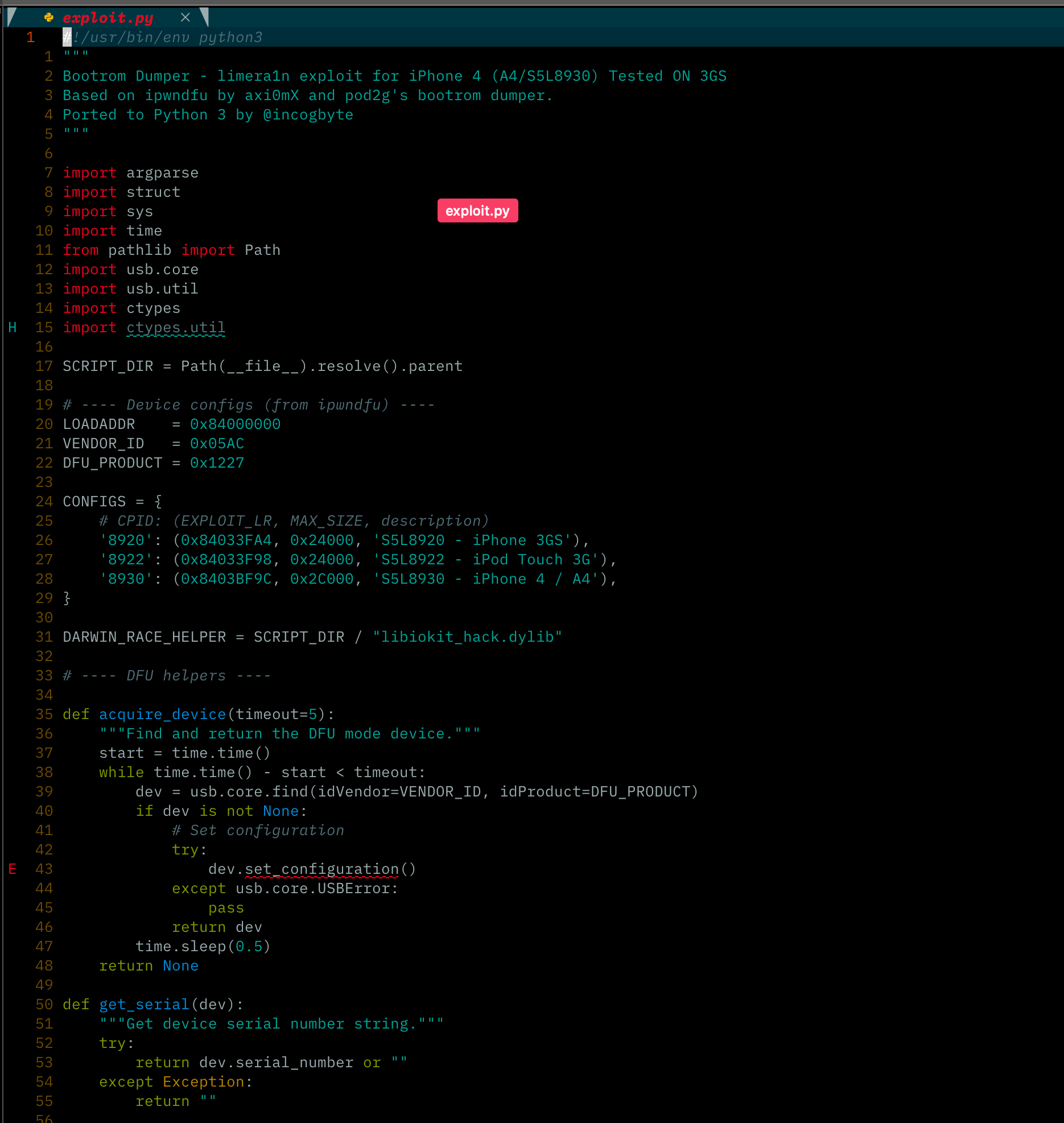Click the E error sign beside line 43
This screenshot has height=1123, width=1064.
(13, 869)
